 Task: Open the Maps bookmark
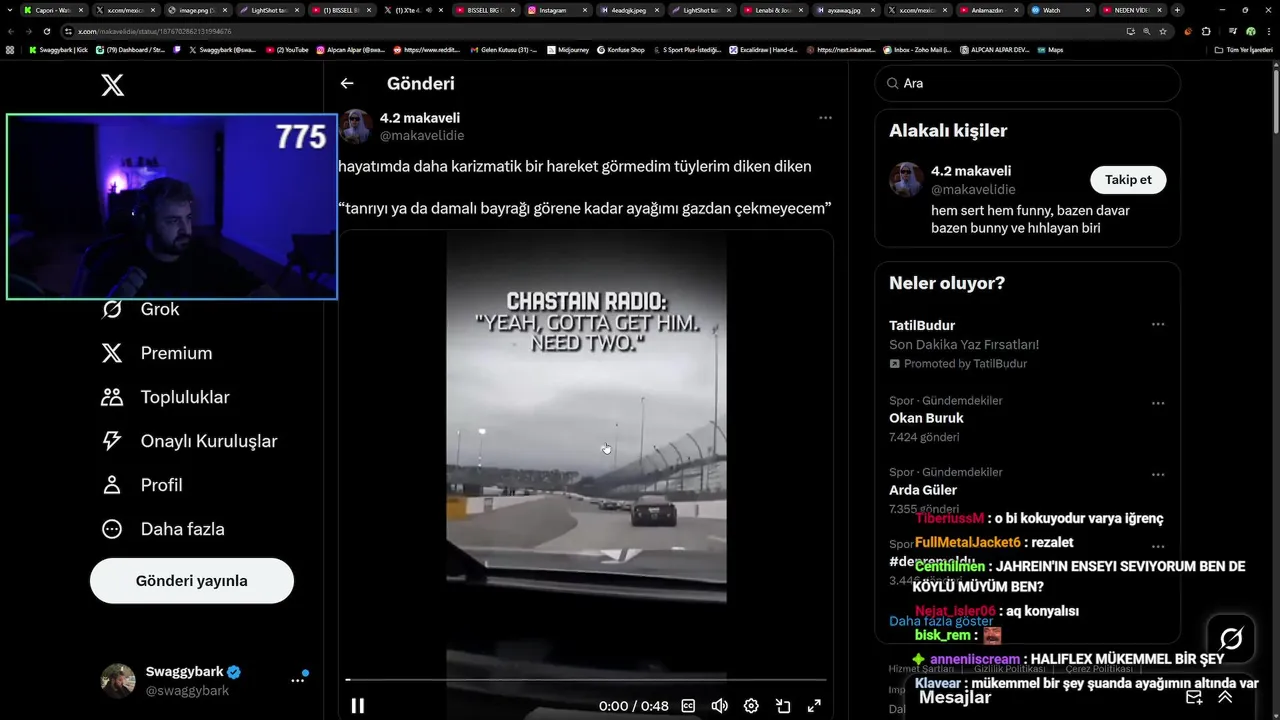click(x=1050, y=49)
